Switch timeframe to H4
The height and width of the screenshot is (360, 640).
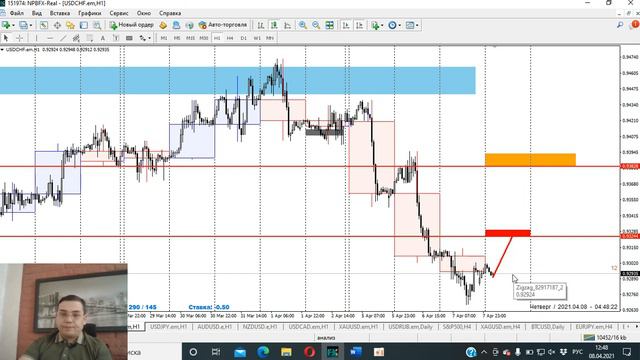point(230,38)
